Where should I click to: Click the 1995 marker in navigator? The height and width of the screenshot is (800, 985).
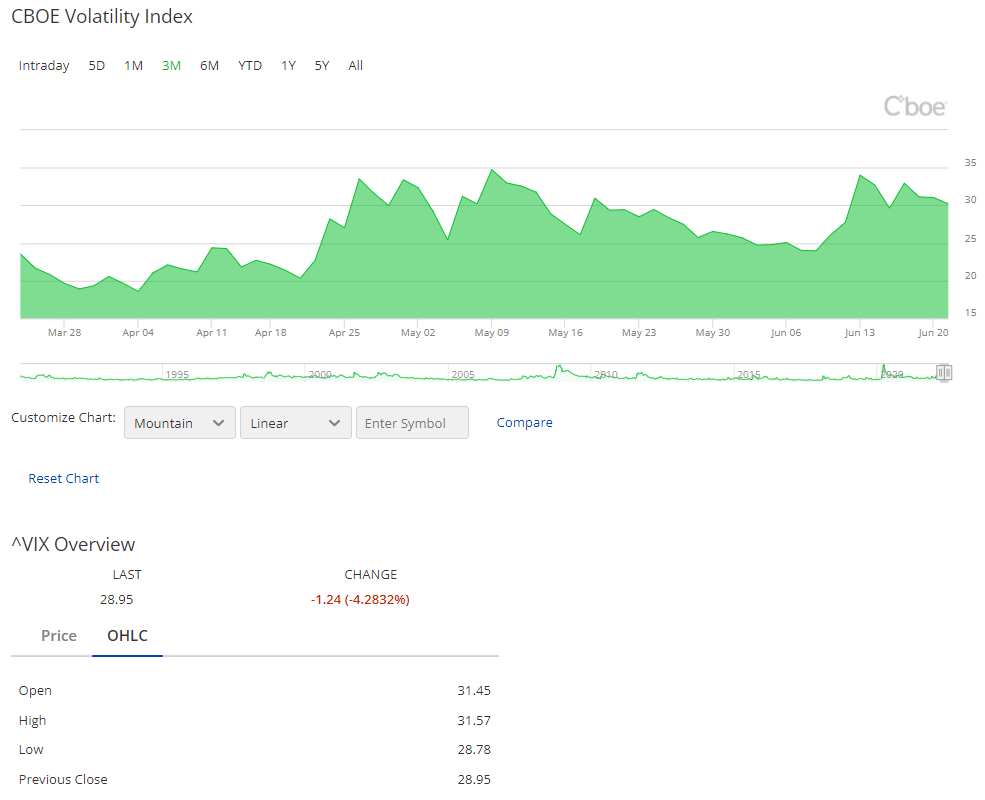point(177,374)
